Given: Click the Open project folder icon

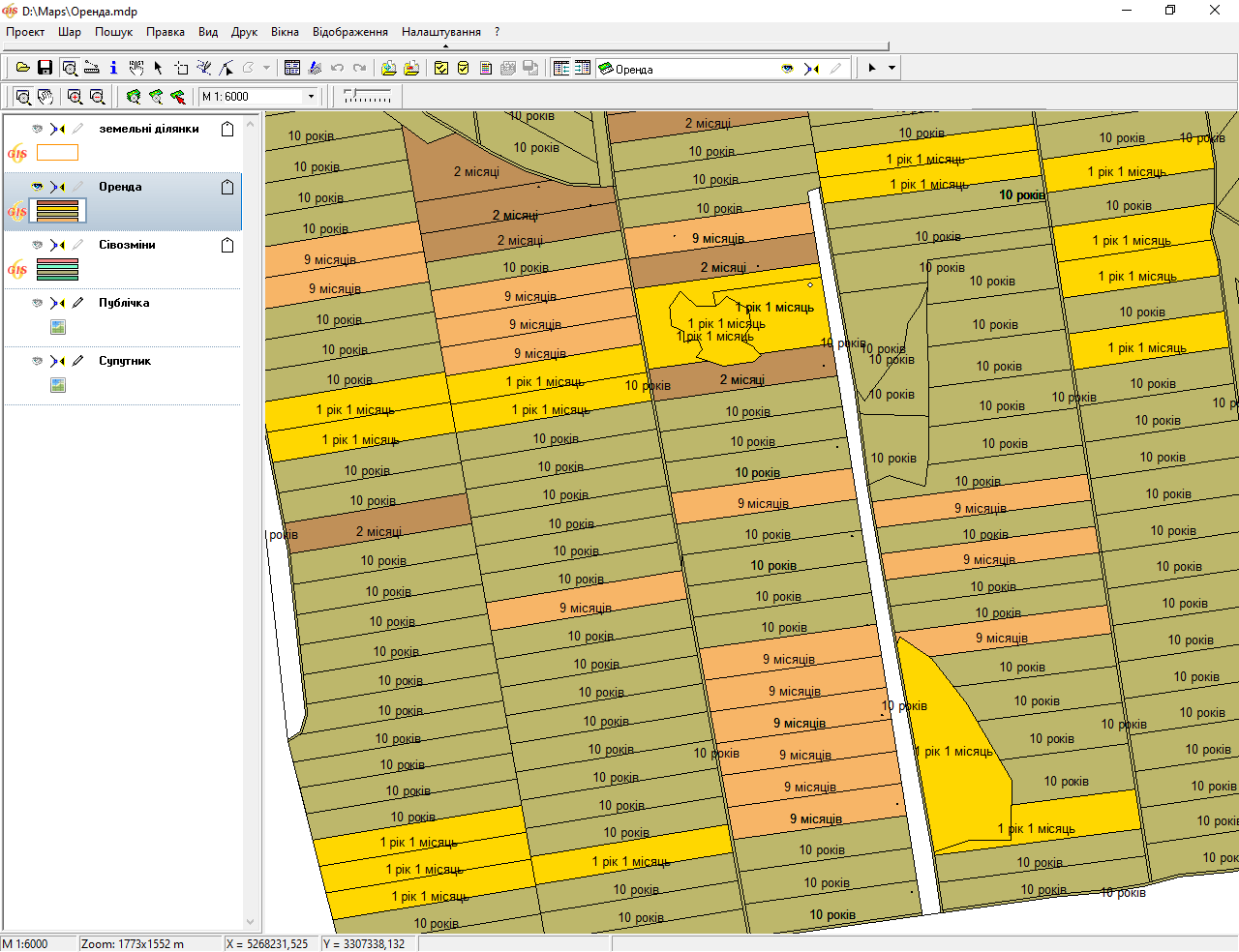Looking at the screenshot, I should tap(22, 68).
